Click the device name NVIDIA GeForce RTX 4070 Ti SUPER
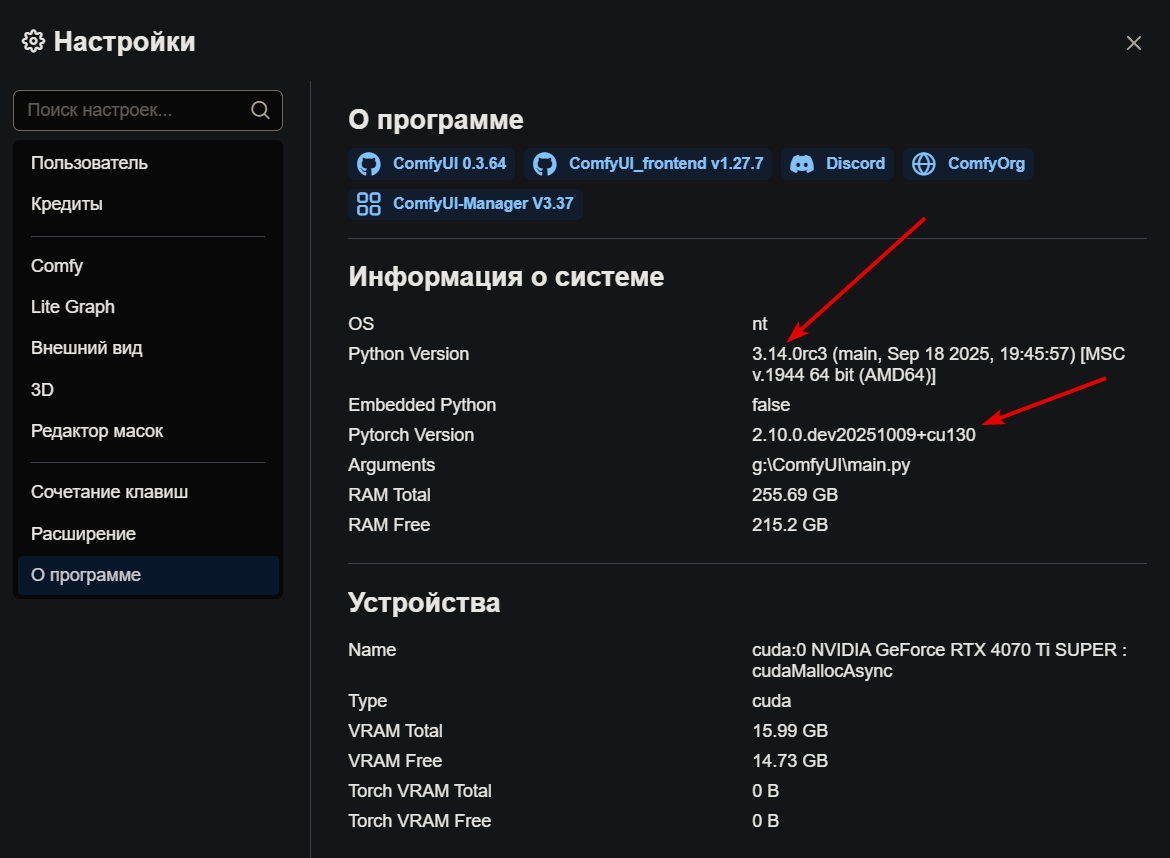The width and height of the screenshot is (1170, 858). (964, 650)
